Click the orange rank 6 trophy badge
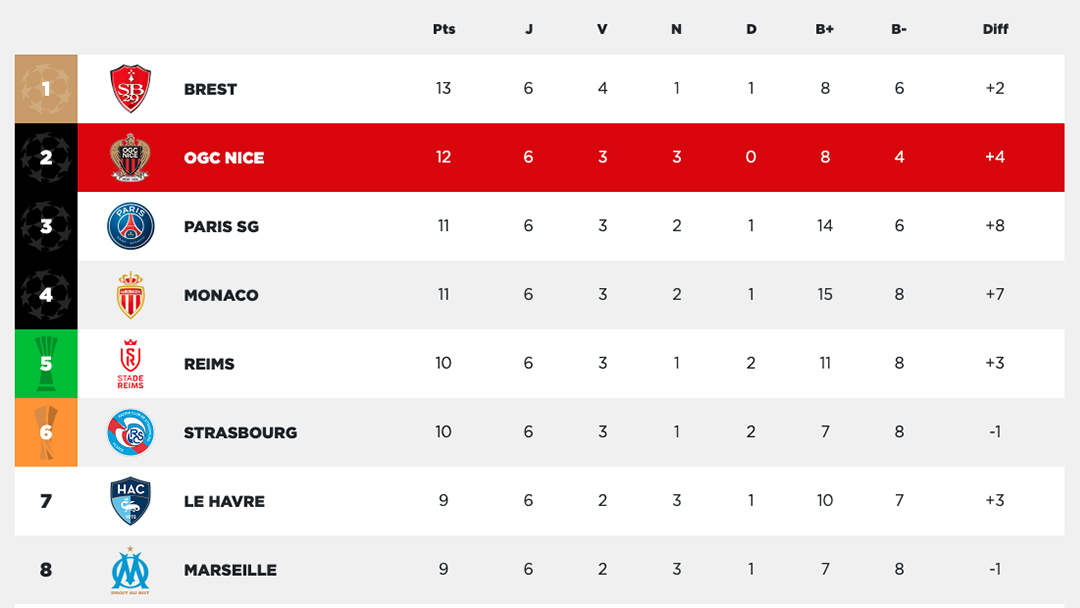The height and width of the screenshot is (608, 1080). tap(46, 432)
